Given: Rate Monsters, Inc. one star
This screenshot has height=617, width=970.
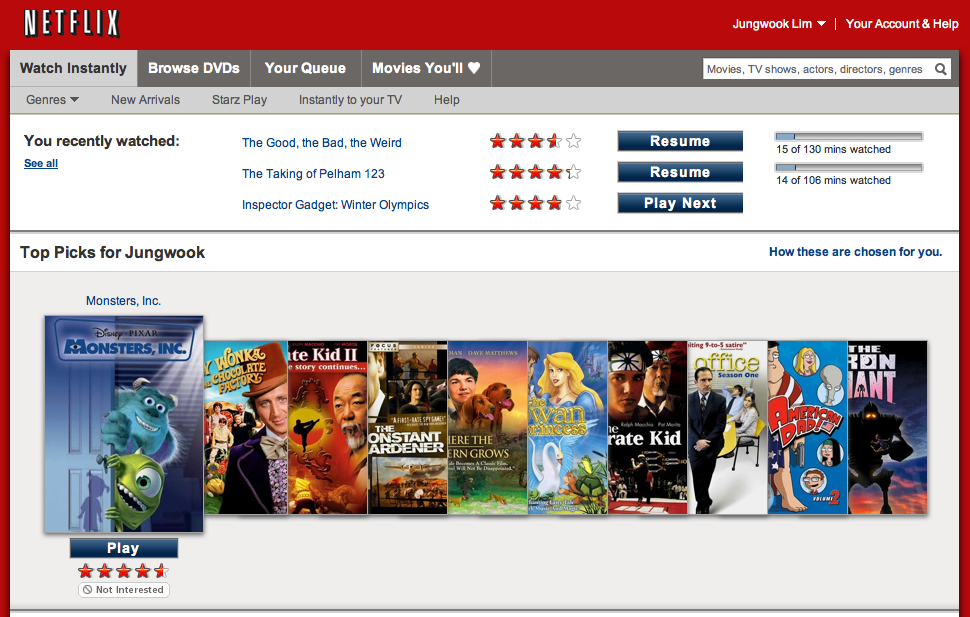Looking at the screenshot, I should pyautogui.click(x=85, y=571).
